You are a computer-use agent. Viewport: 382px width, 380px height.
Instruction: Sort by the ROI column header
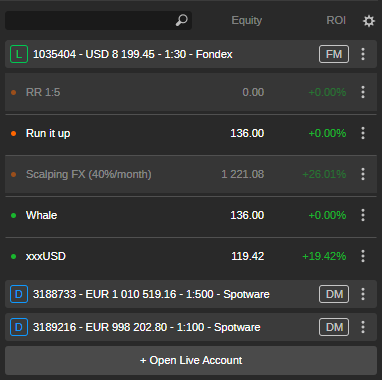pos(336,21)
